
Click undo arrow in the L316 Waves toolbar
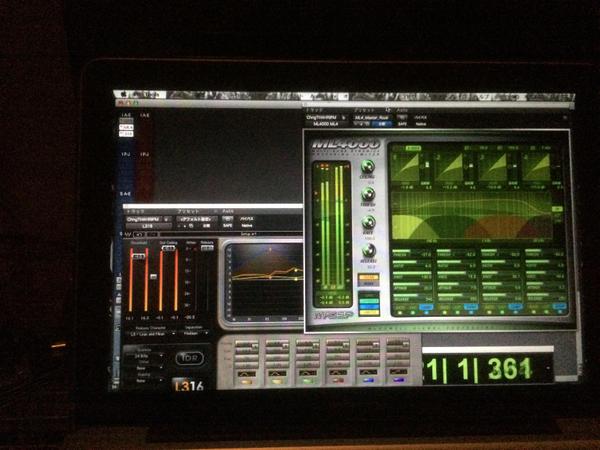point(139,234)
